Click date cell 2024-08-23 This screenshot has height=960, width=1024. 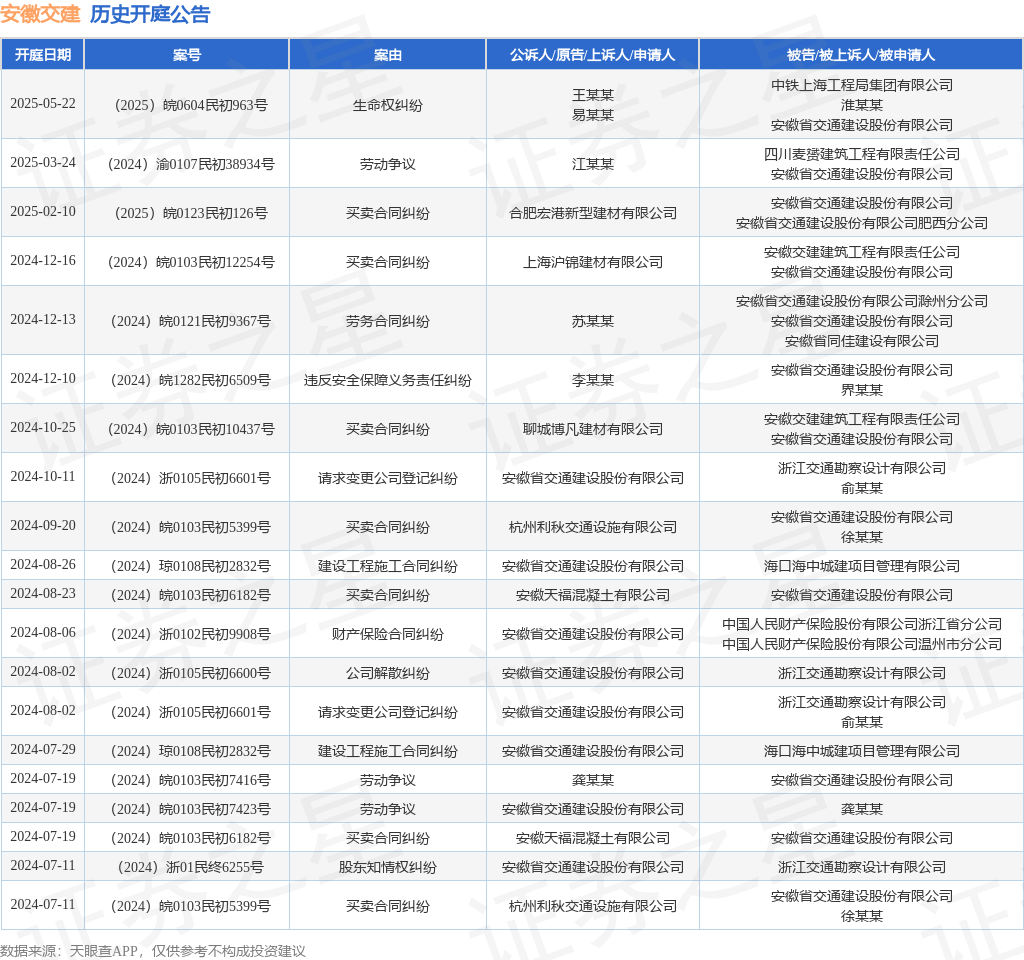(x=42, y=594)
